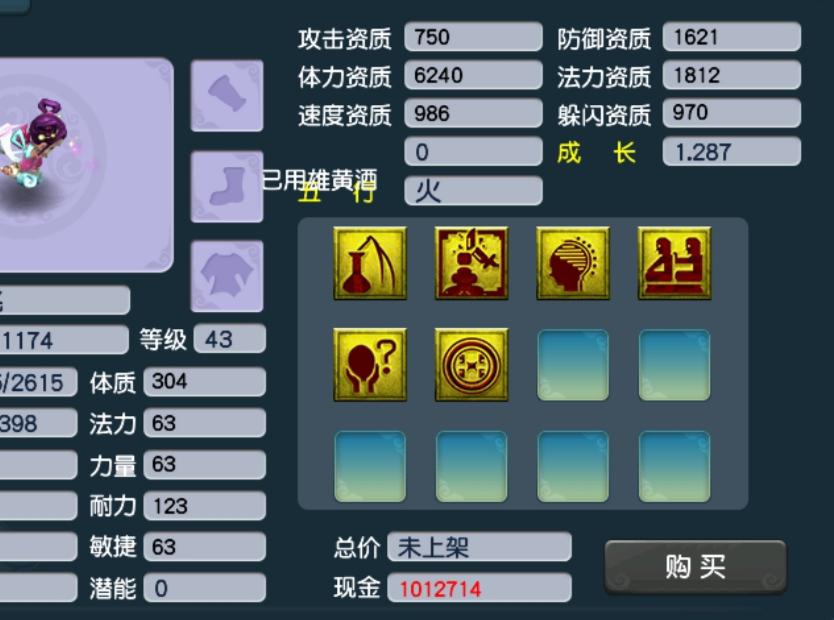
Task: Click the 体质 constitution value 304
Action: click(x=205, y=381)
